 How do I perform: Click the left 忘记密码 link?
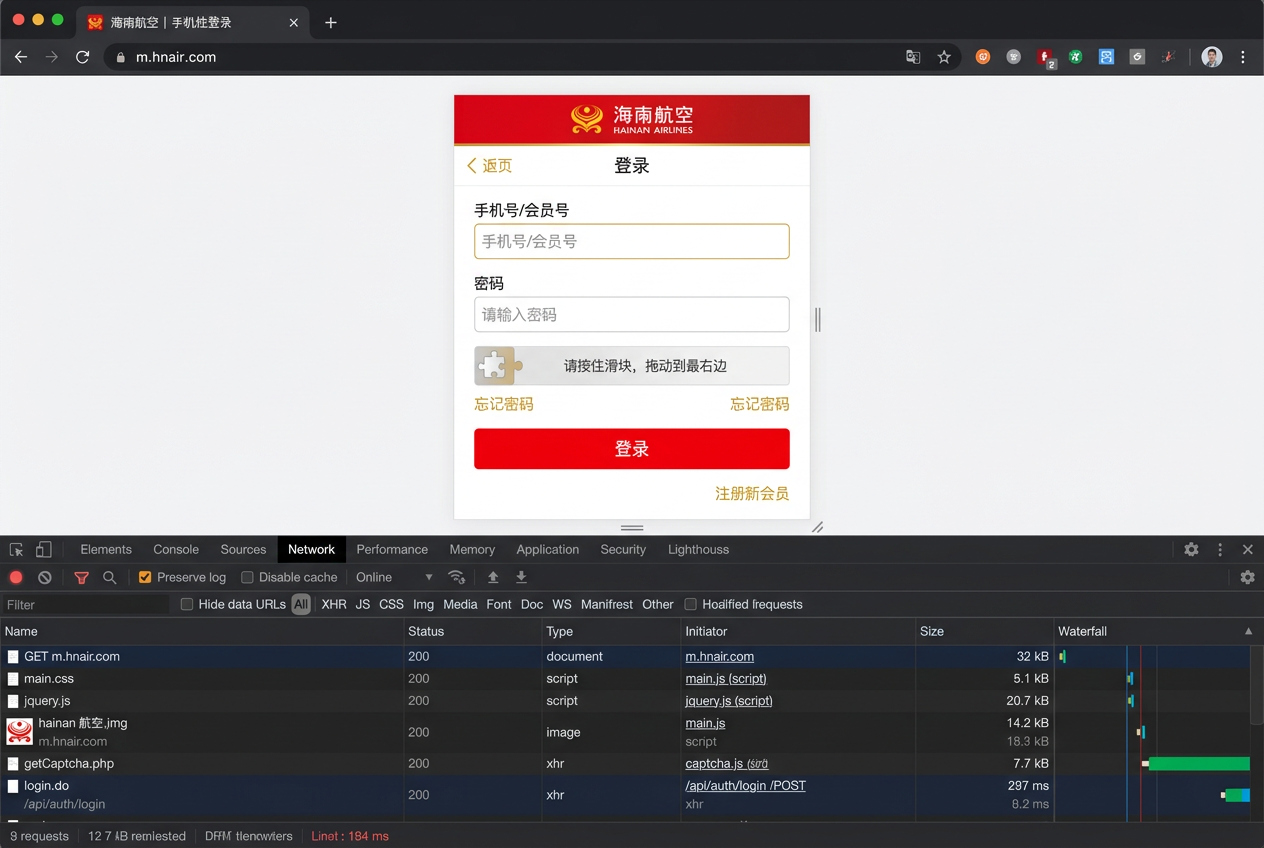click(x=504, y=404)
